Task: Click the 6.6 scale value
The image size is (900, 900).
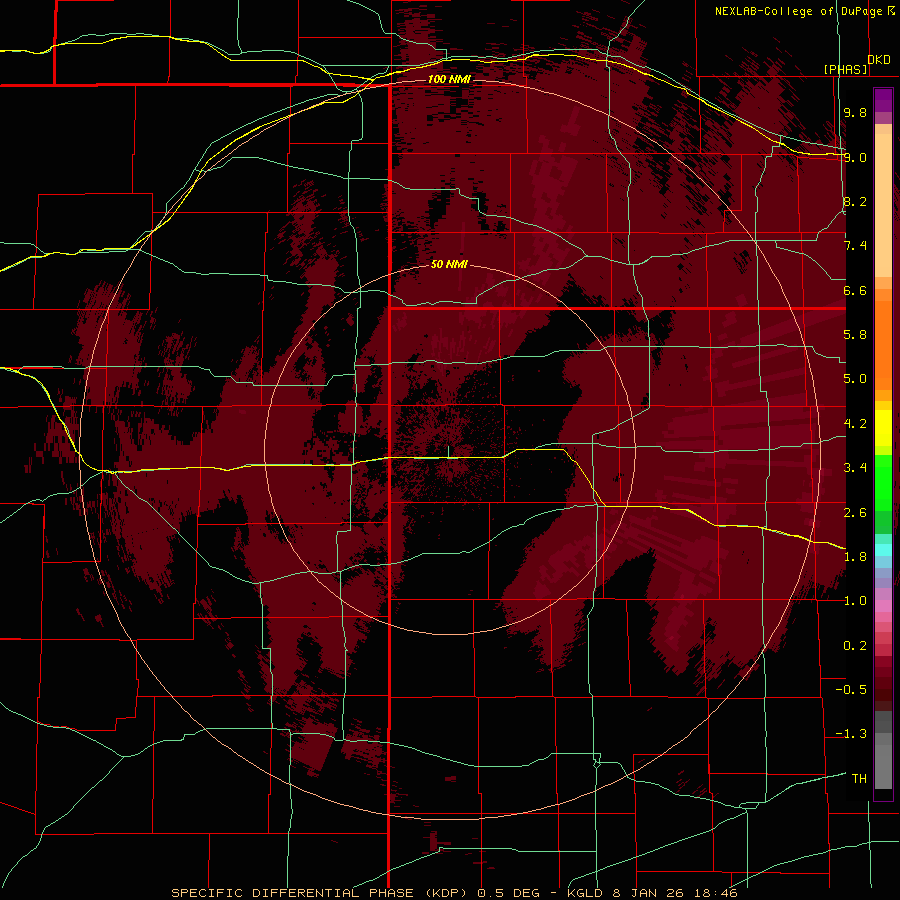Action: coord(855,290)
